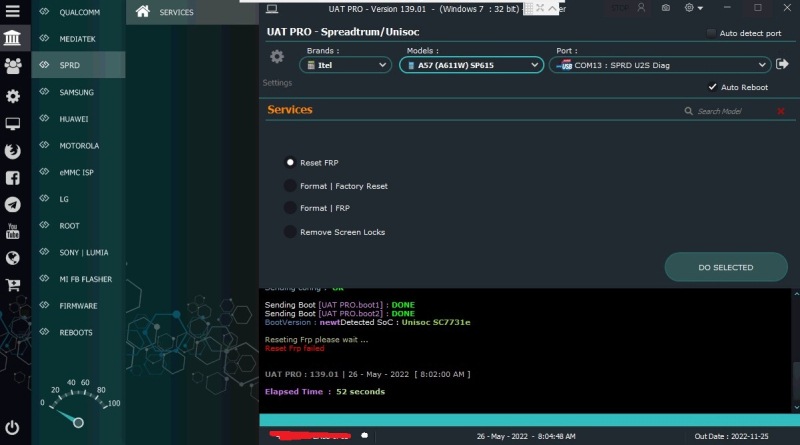800x445 pixels.
Task: Click the search magnifier icon
Action: [688, 111]
